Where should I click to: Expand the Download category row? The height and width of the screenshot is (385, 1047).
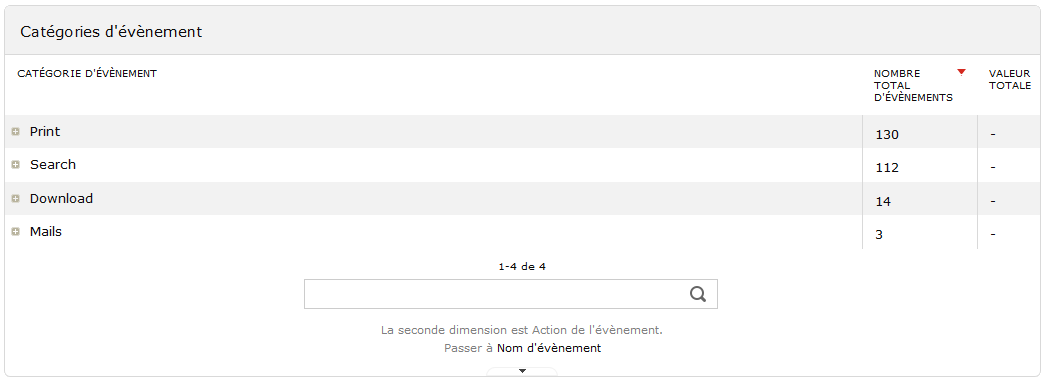15,199
